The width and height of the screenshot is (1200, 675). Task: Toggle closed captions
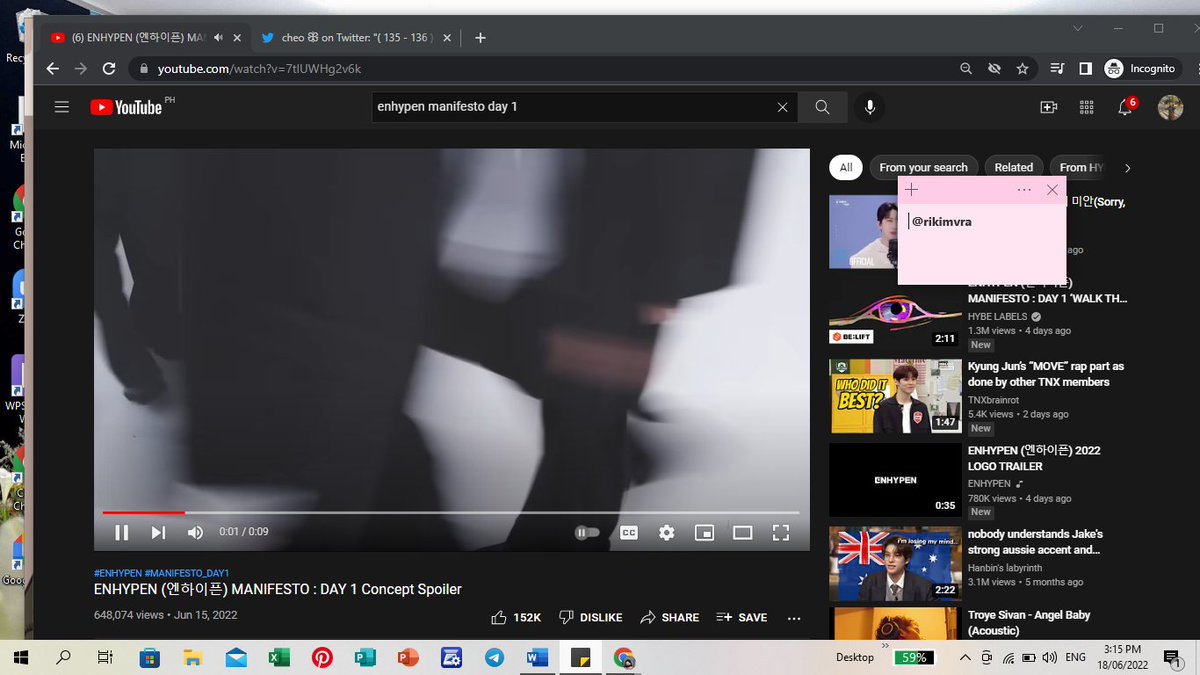tap(629, 533)
